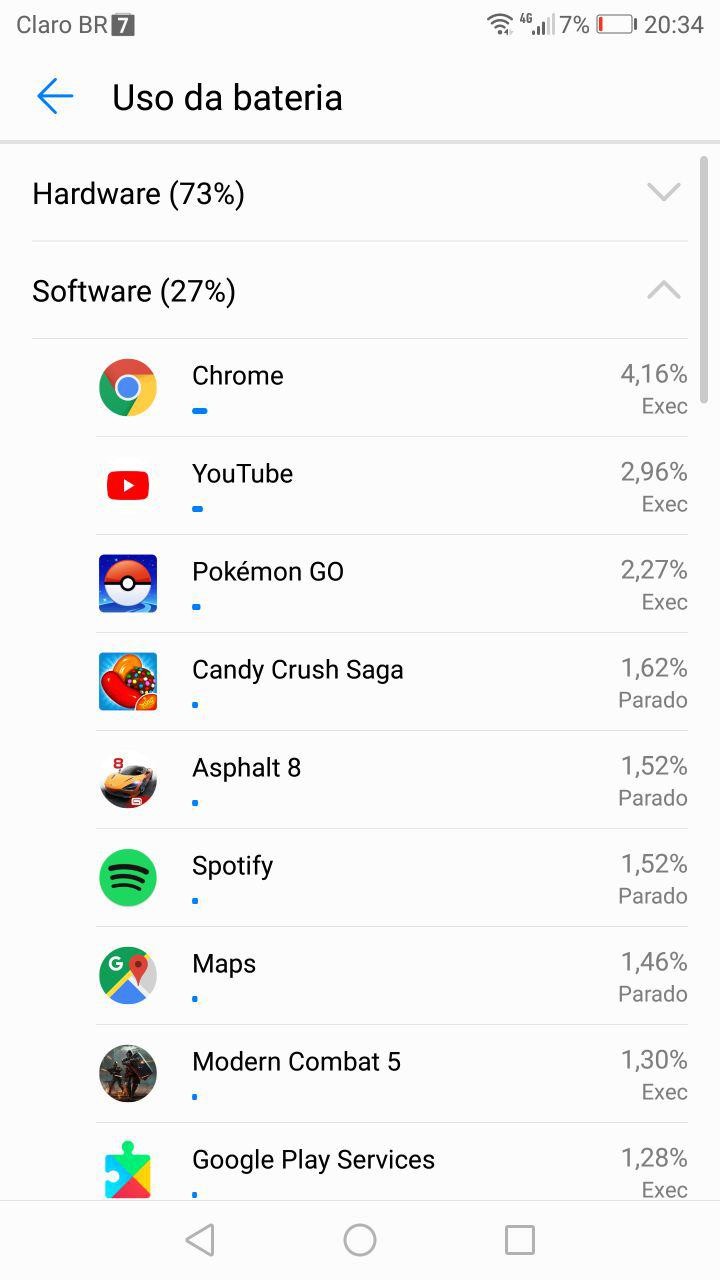
Task: Select the Pokémon GO icon
Action: (x=128, y=583)
